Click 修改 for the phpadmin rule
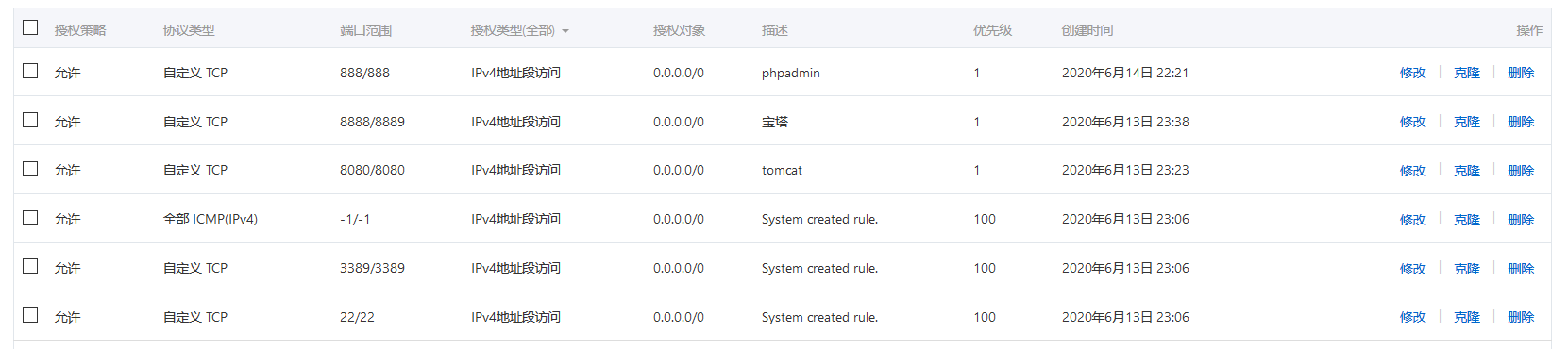Image resolution: width=1568 pixels, height=349 pixels. (x=1412, y=73)
